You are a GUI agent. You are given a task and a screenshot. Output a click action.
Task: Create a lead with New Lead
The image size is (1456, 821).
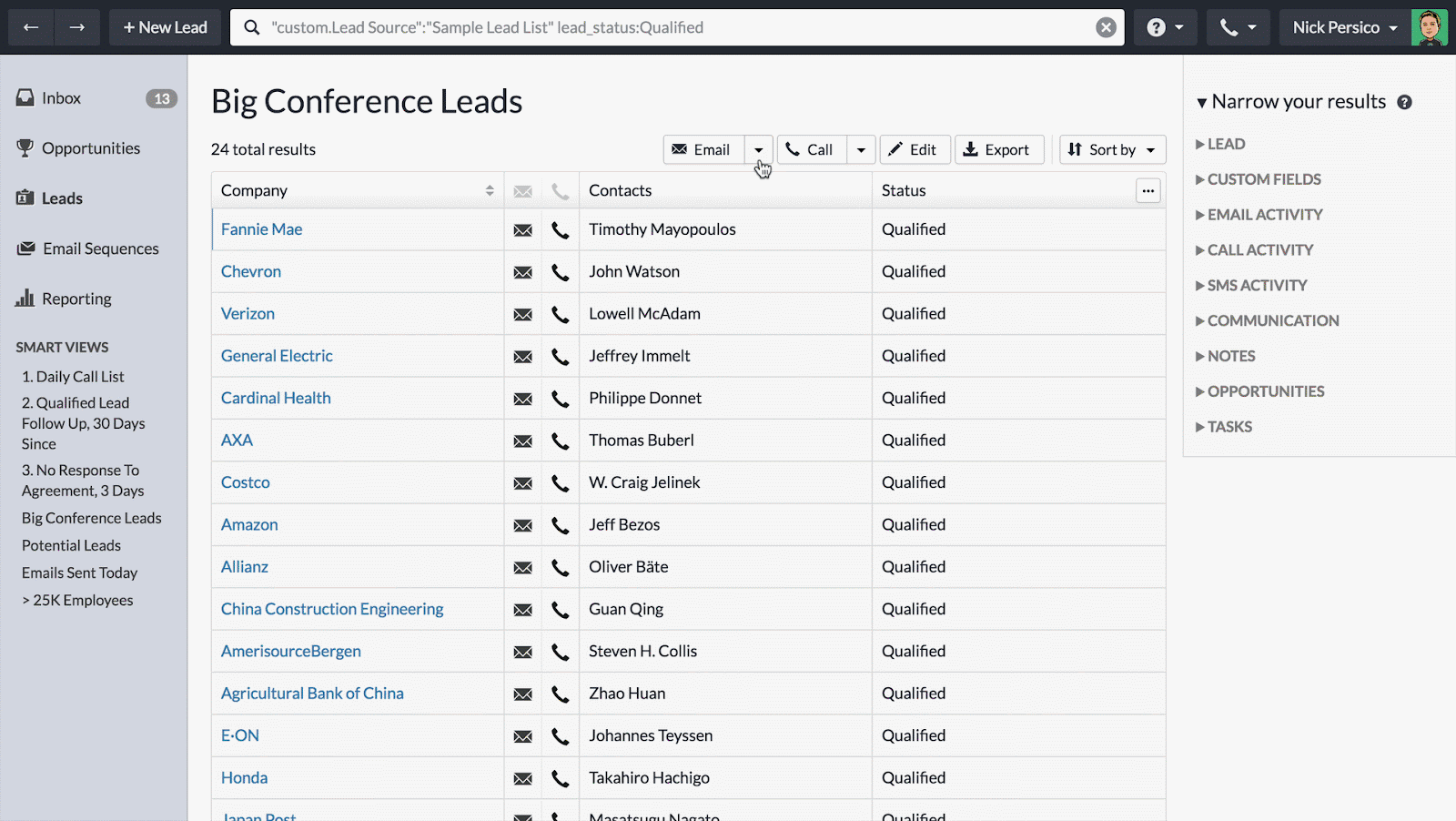[164, 26]
